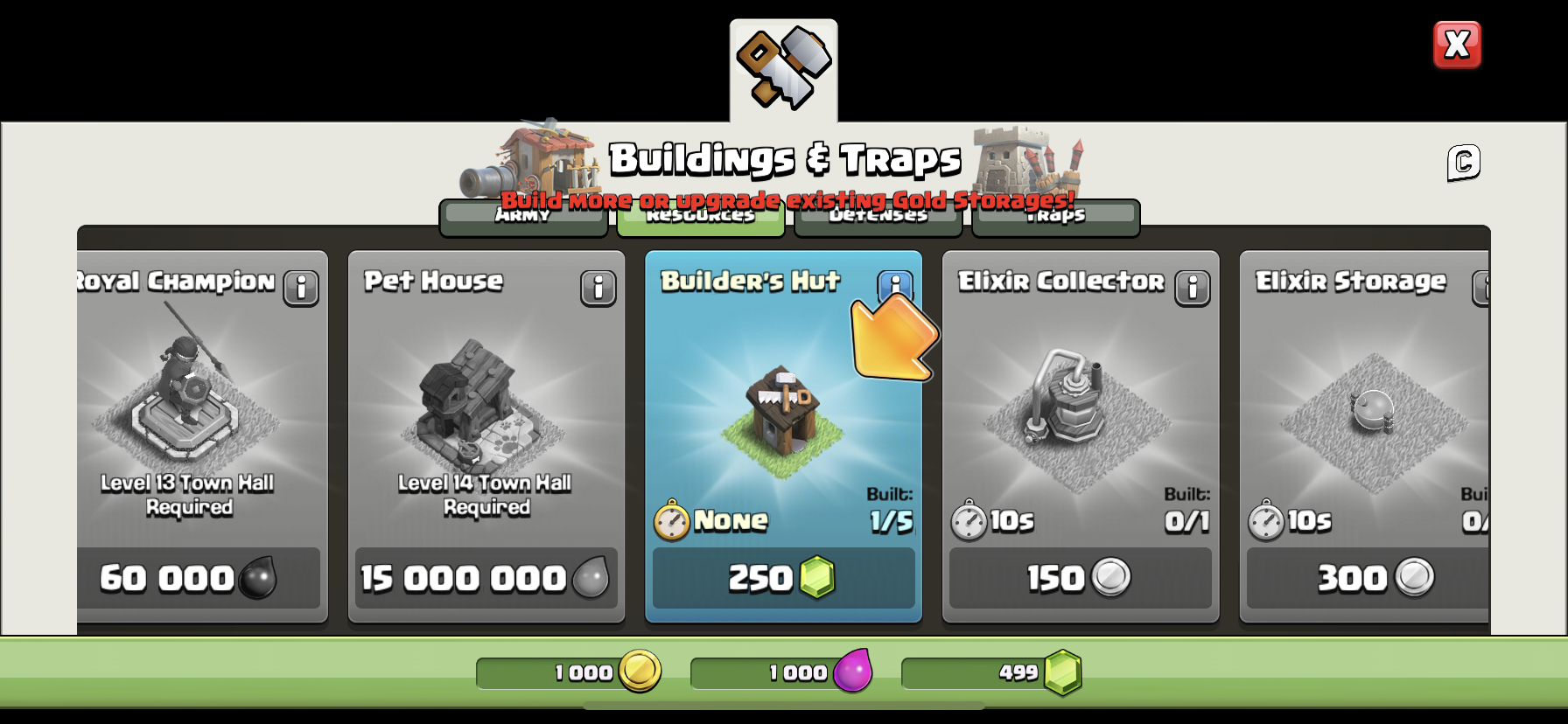1568x724 pixels.
Task: Switch to the Traps tab
Action: click(1056, 217)
